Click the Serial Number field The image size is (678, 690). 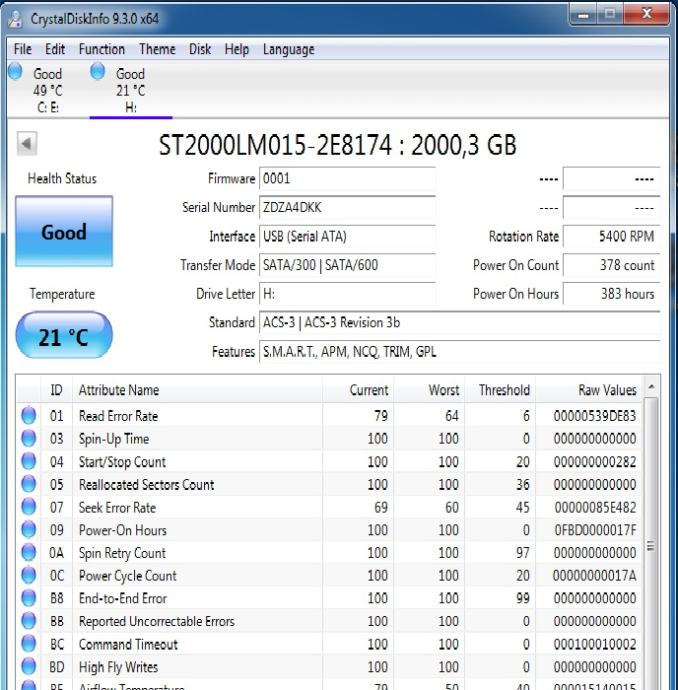click(x=347, y=207)
